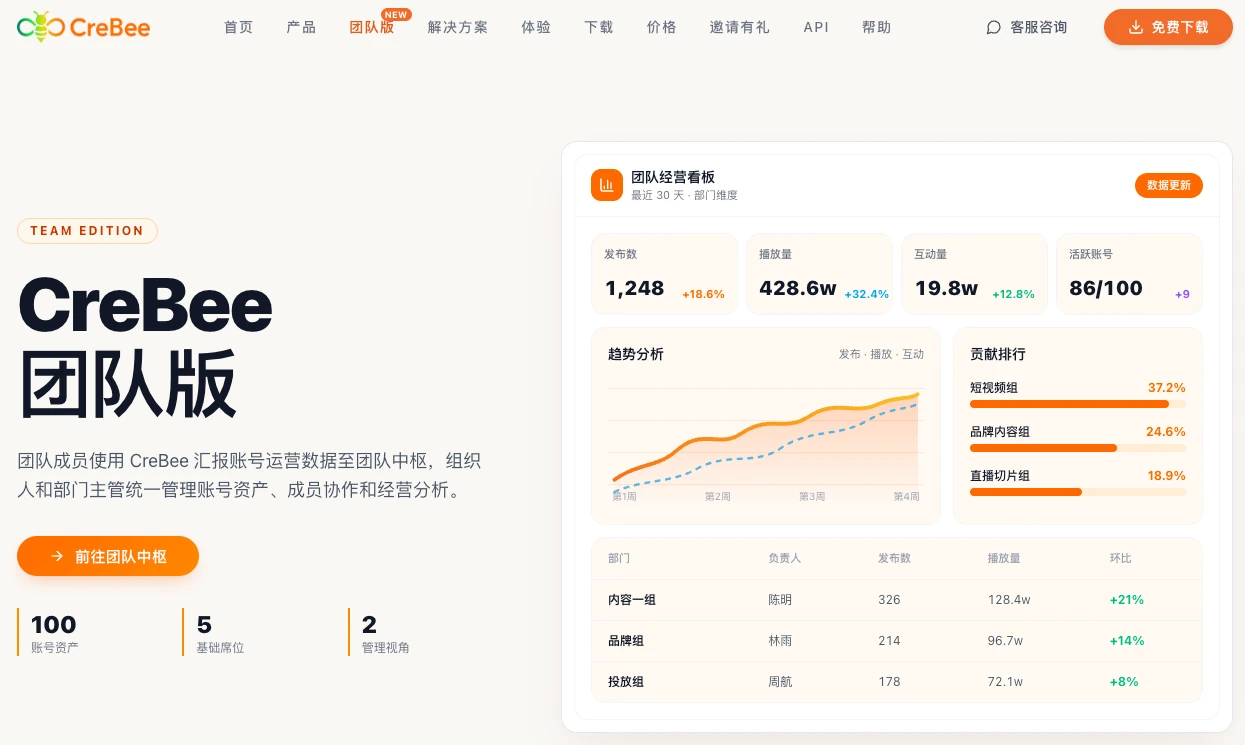Open the API navigation item
1245x745 pixels.
coord(816,28)
